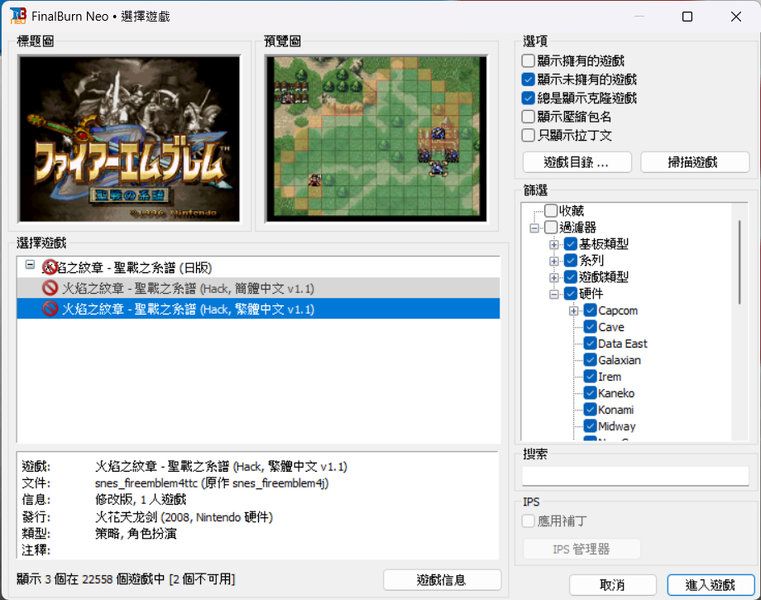Uncheck 基板類型 filter checkbox
761x600 pixels.
click(571, 244)
